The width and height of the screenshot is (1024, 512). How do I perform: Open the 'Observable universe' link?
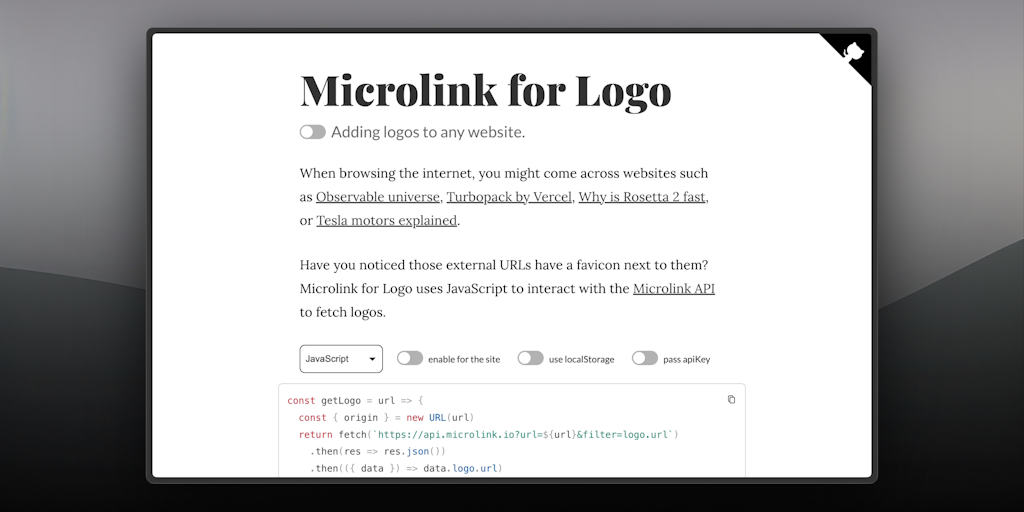(377, 197)
